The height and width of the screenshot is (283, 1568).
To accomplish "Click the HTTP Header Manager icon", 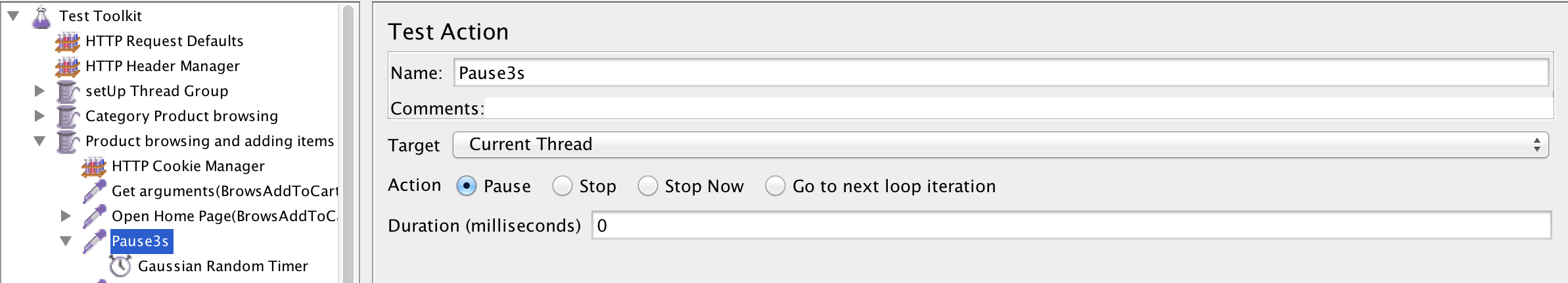I will pyautogui.click(x=68, y=66).
